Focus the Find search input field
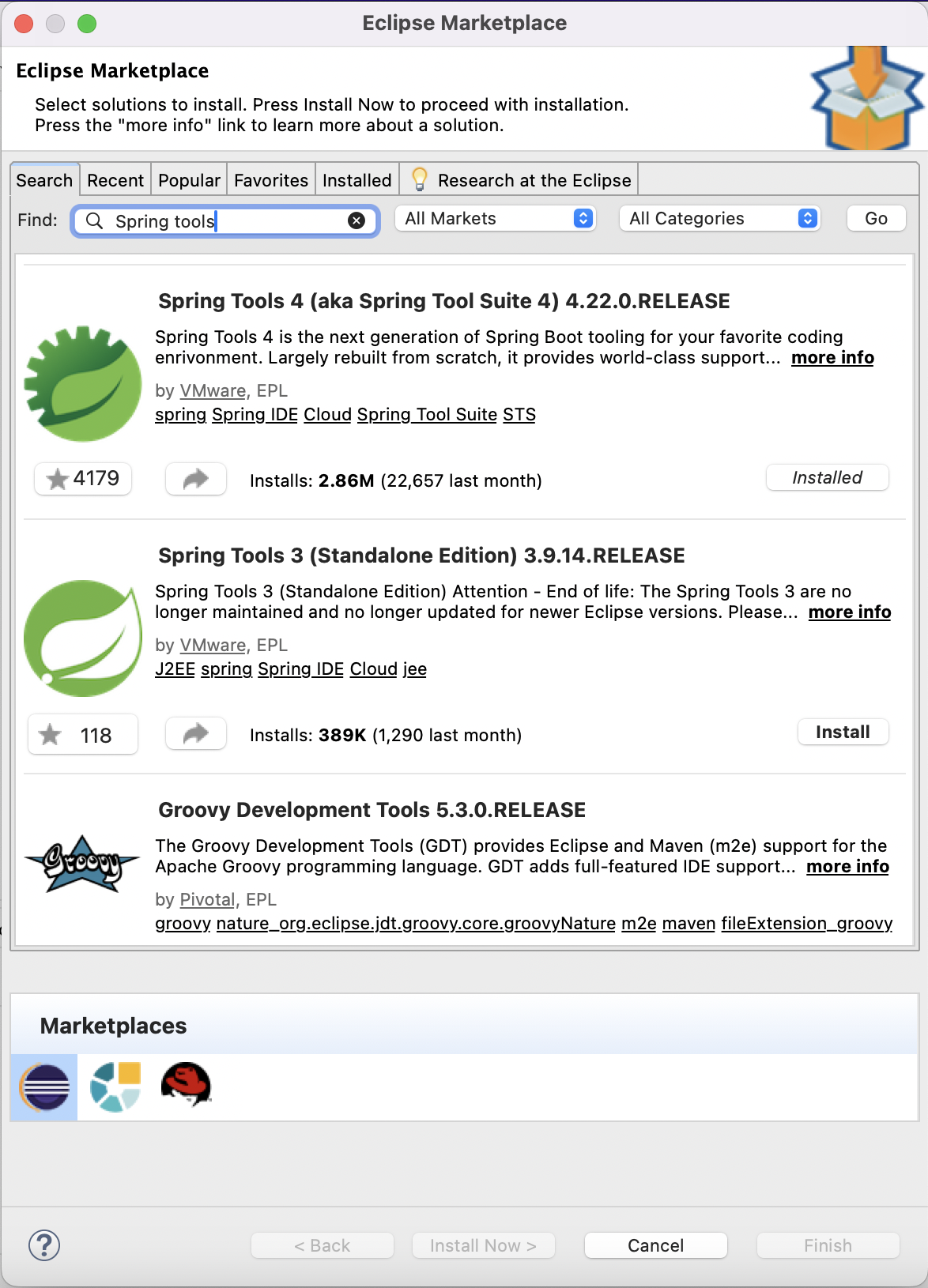 tap(225, 220)
